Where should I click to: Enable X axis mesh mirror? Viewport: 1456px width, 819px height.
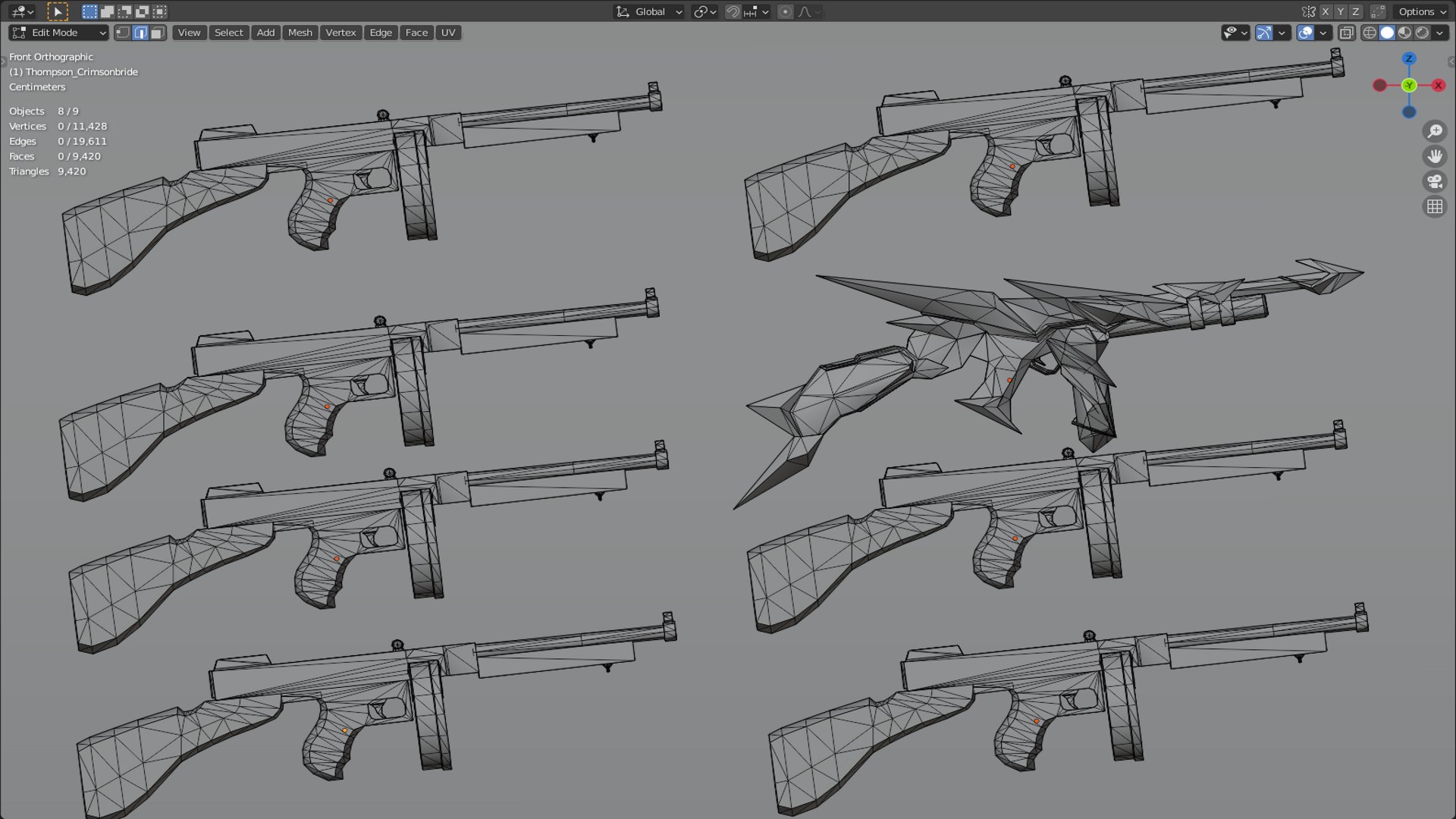tap(1326, 11)
